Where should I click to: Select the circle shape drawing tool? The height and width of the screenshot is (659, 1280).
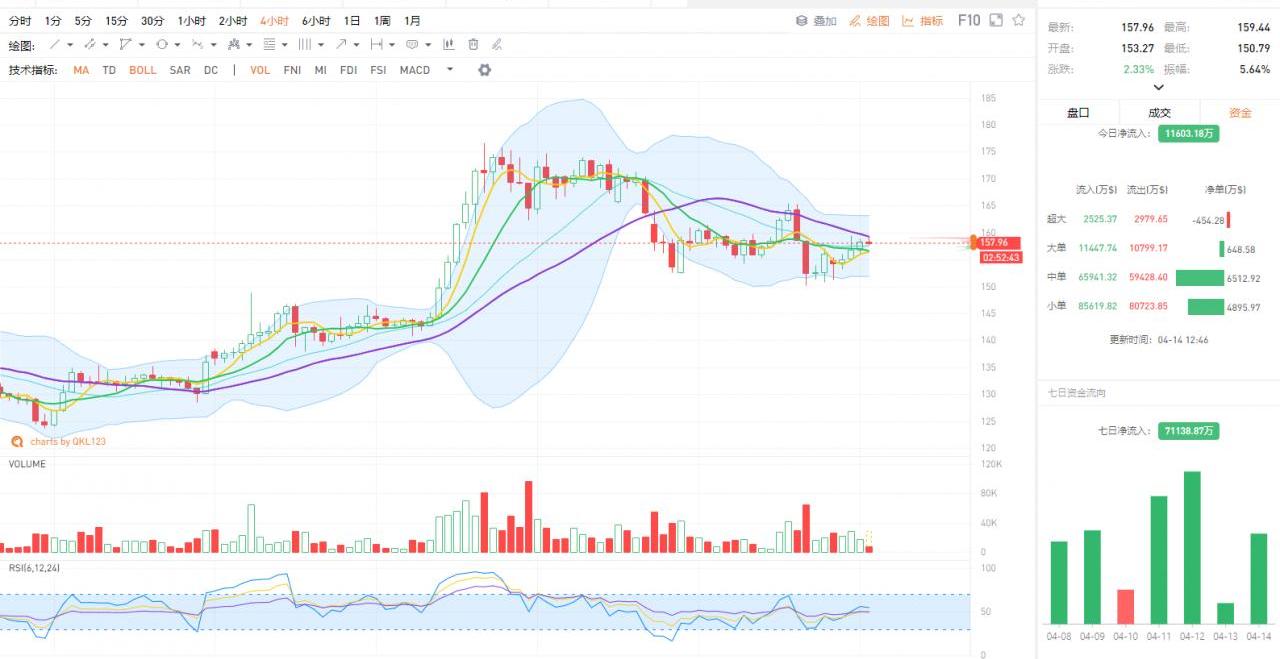click(161, 45)
